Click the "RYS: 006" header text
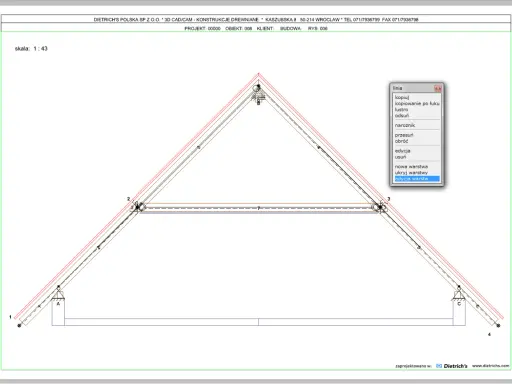Viewport: 512px width, 384px height. [x=318, y=29]
